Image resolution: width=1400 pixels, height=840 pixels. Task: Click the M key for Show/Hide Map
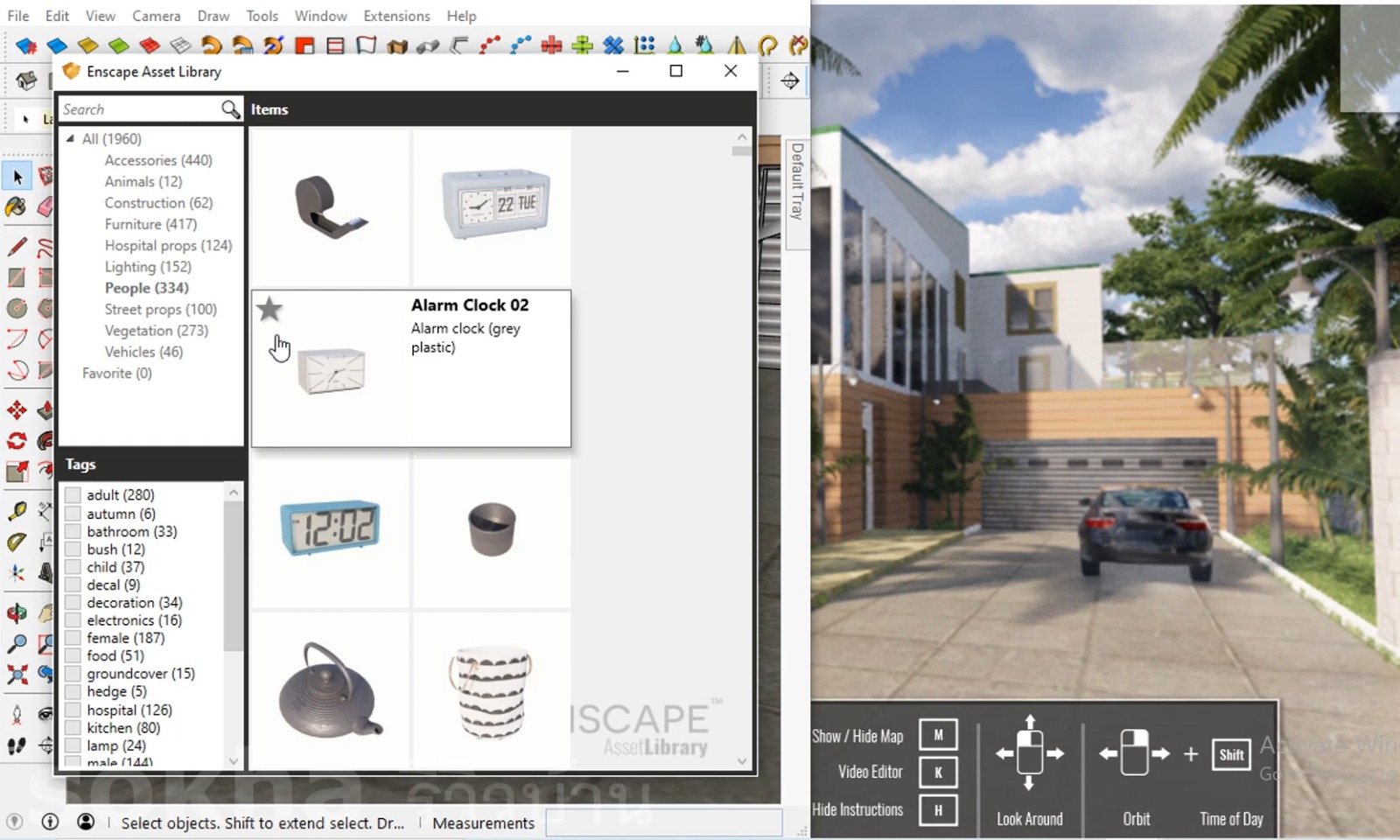pyautogui.click(x=938, y=735)
